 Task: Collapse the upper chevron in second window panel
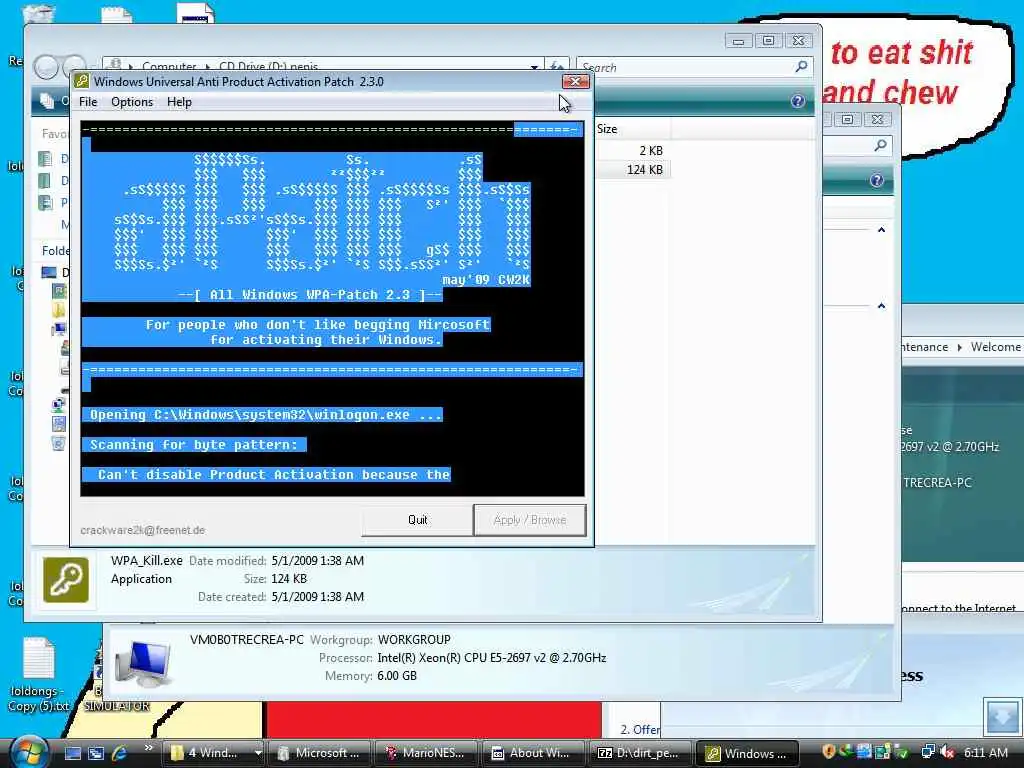pos(881,230)
